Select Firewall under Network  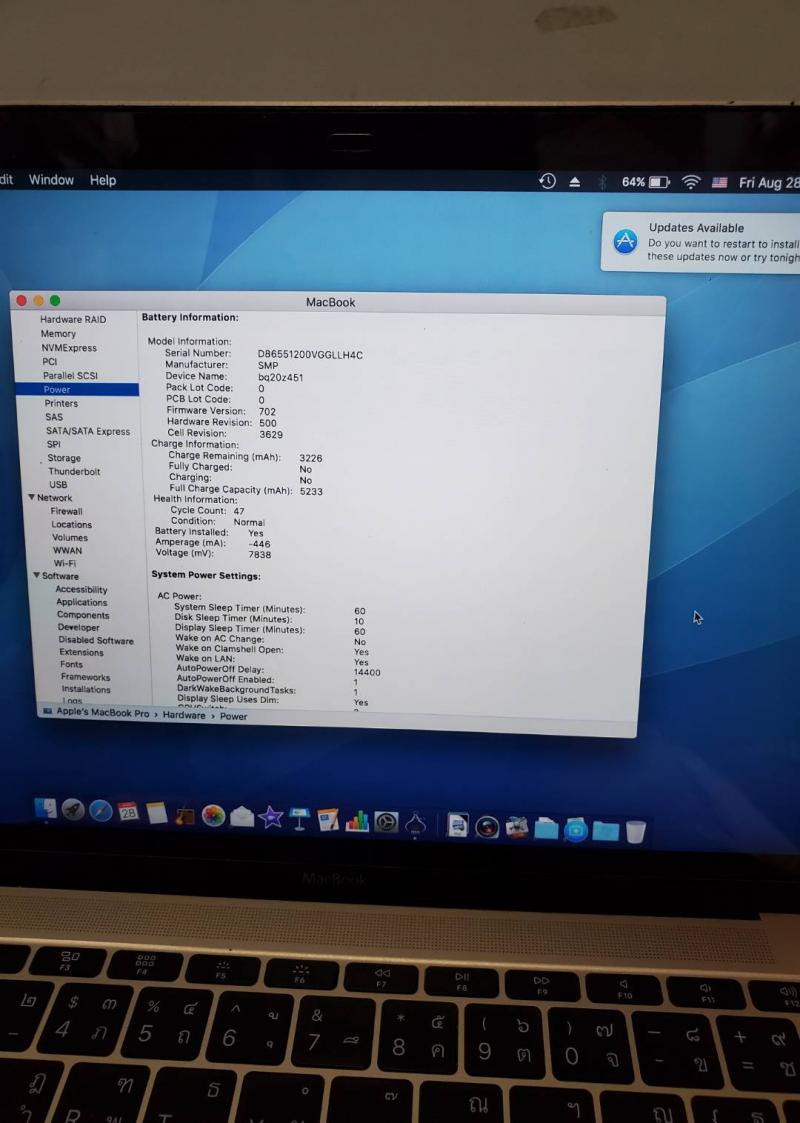(x=66, y=511)
